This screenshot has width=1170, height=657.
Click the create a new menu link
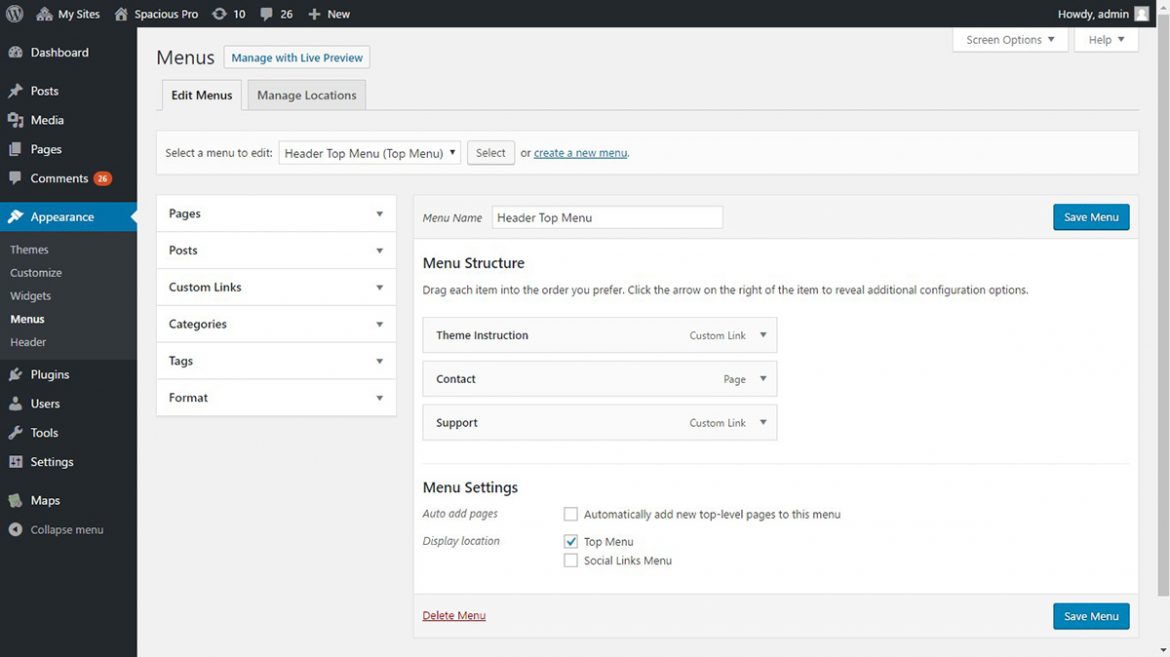(x=580, y=152)
